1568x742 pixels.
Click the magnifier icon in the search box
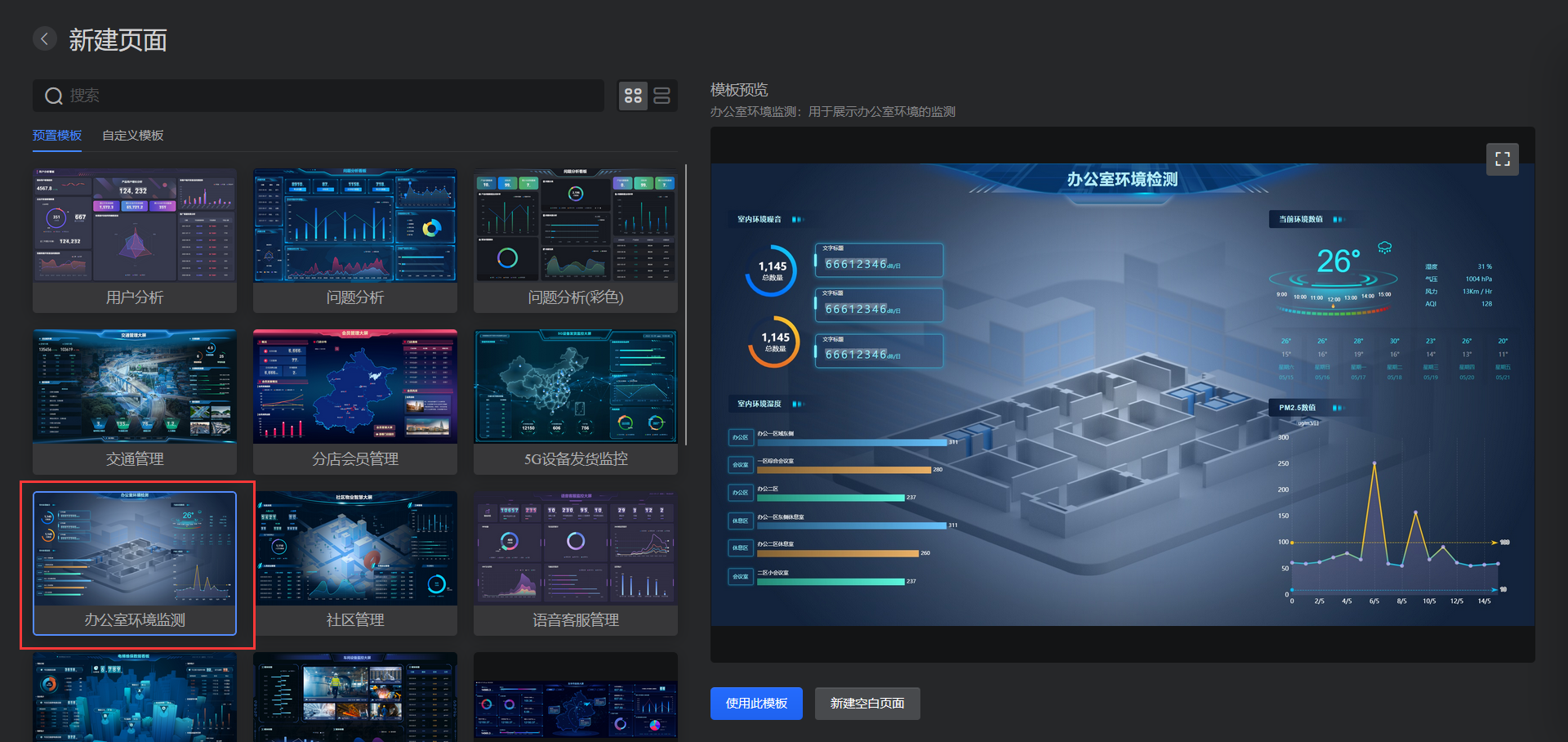pyautogui.click(x=54, y=96)
